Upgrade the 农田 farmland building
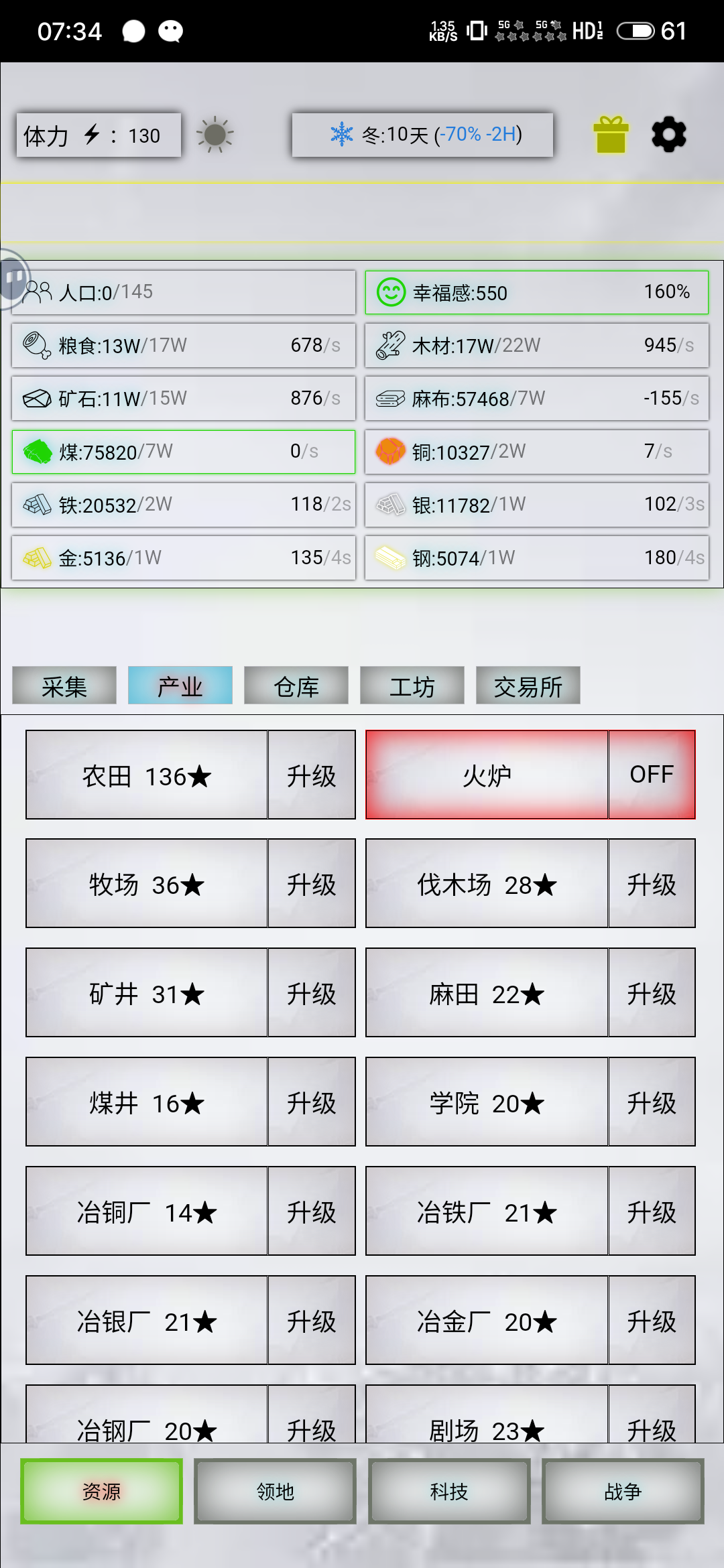This screenshot has width=724, height=1568. click(x=312, y=775)
